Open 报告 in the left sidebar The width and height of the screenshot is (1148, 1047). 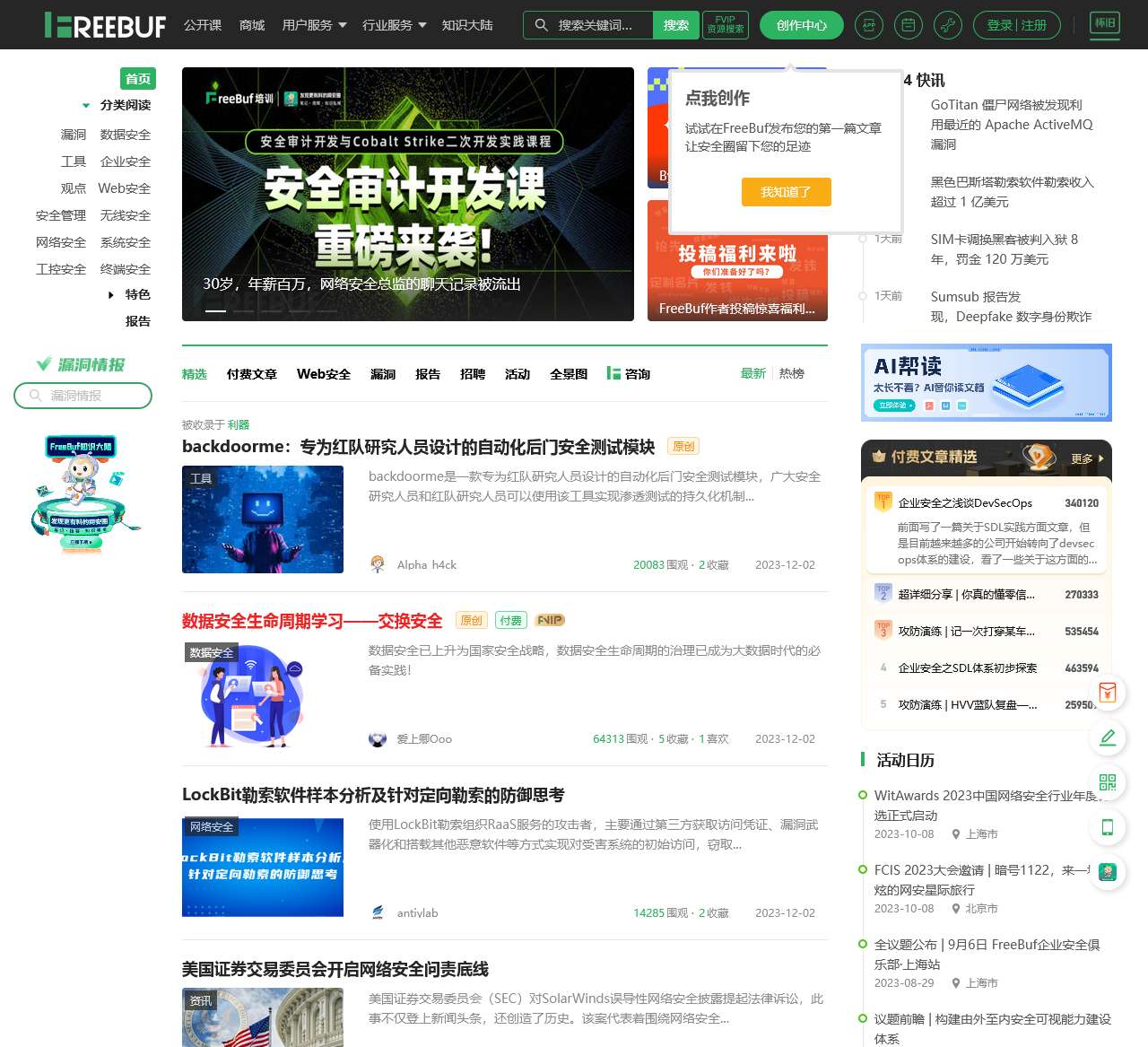coord(138,321)
